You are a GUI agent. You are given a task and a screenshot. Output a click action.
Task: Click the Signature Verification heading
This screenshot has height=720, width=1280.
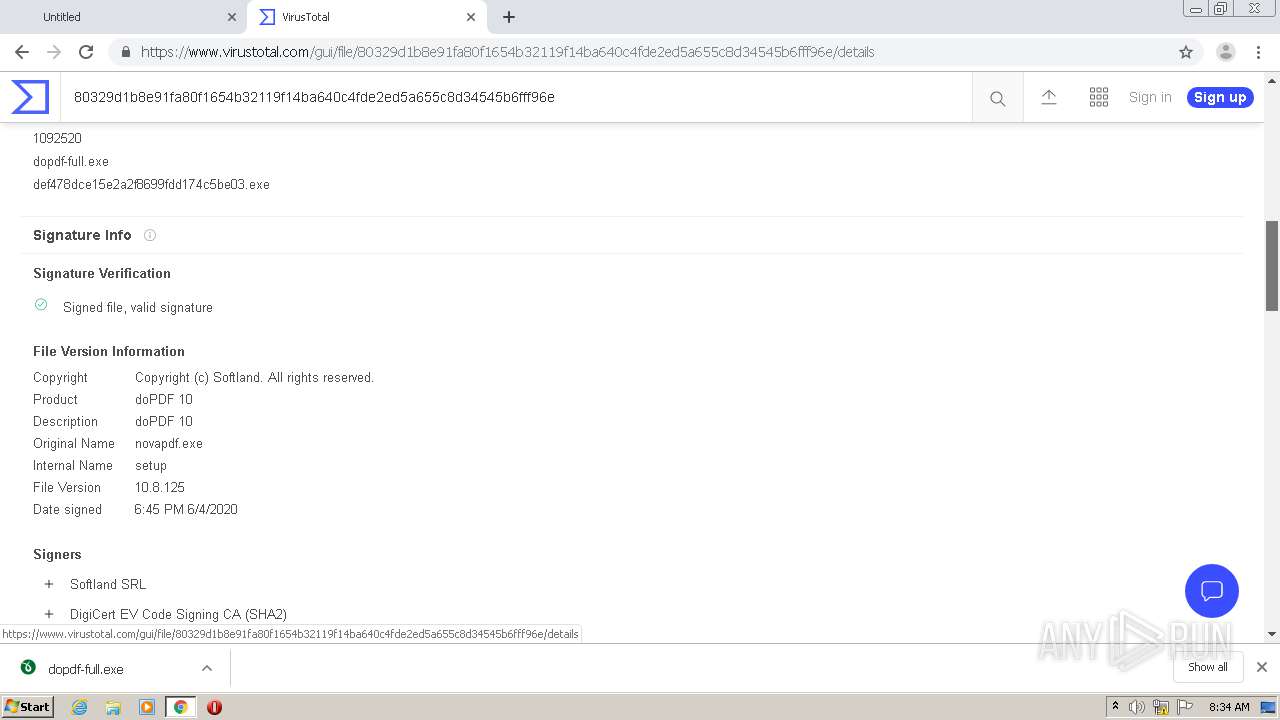[102, 273]
